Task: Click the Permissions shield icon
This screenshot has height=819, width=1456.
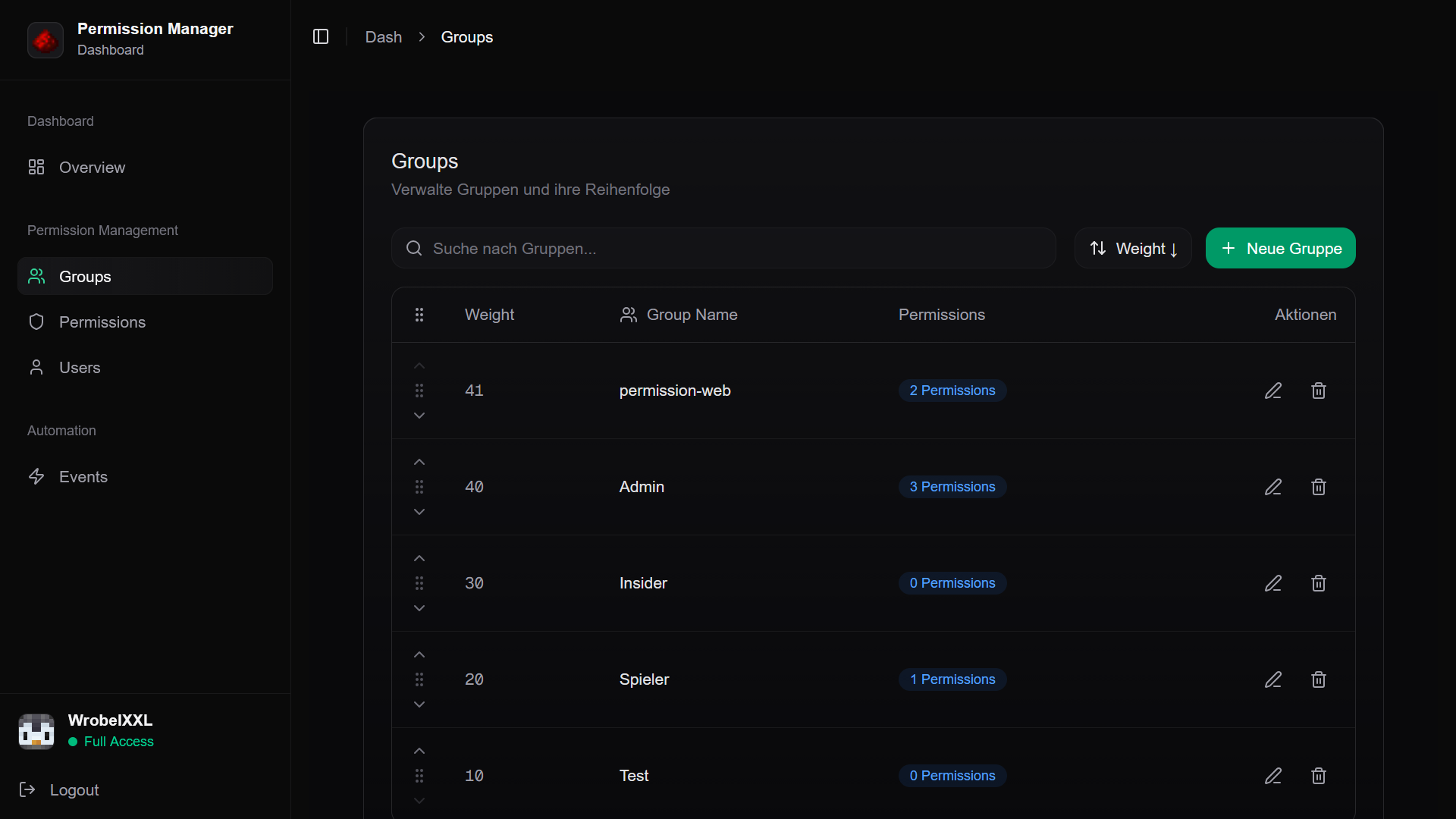Action: click(x=36, y=322)
